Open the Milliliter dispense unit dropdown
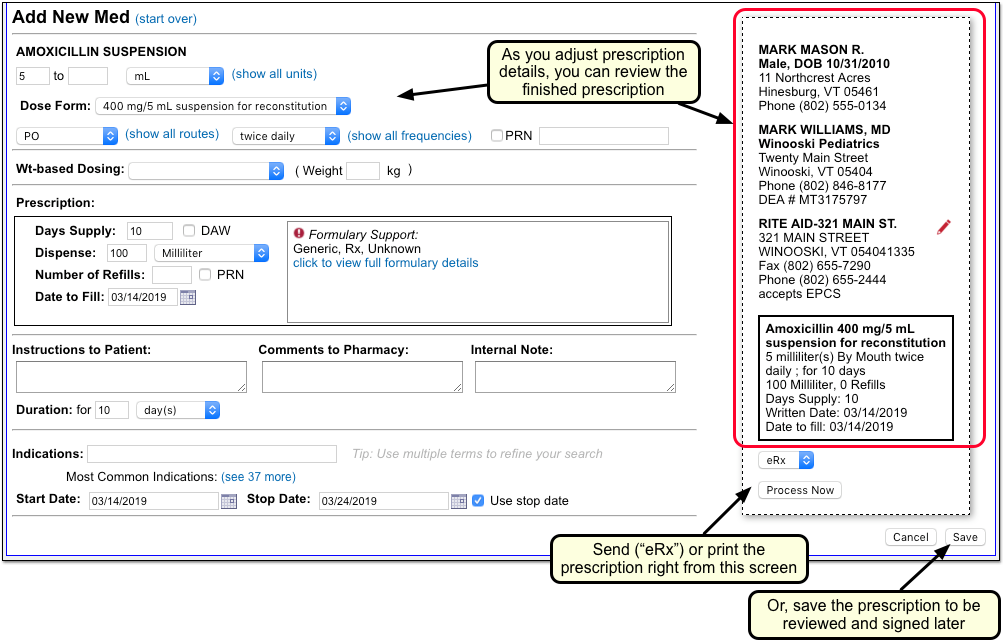 click(x=212, y=253)
